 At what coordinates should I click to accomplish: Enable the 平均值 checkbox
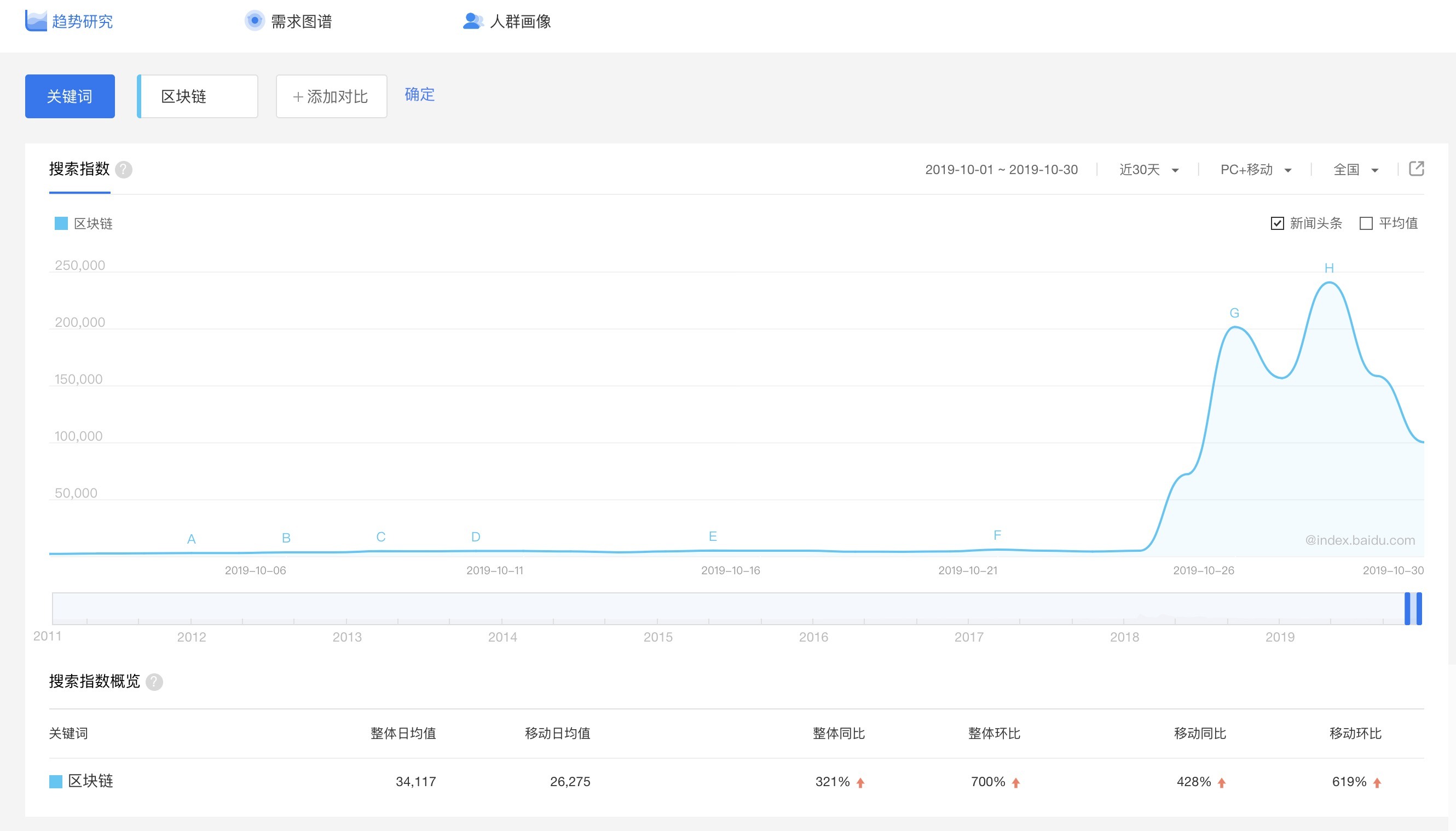tap(1366, 223)
